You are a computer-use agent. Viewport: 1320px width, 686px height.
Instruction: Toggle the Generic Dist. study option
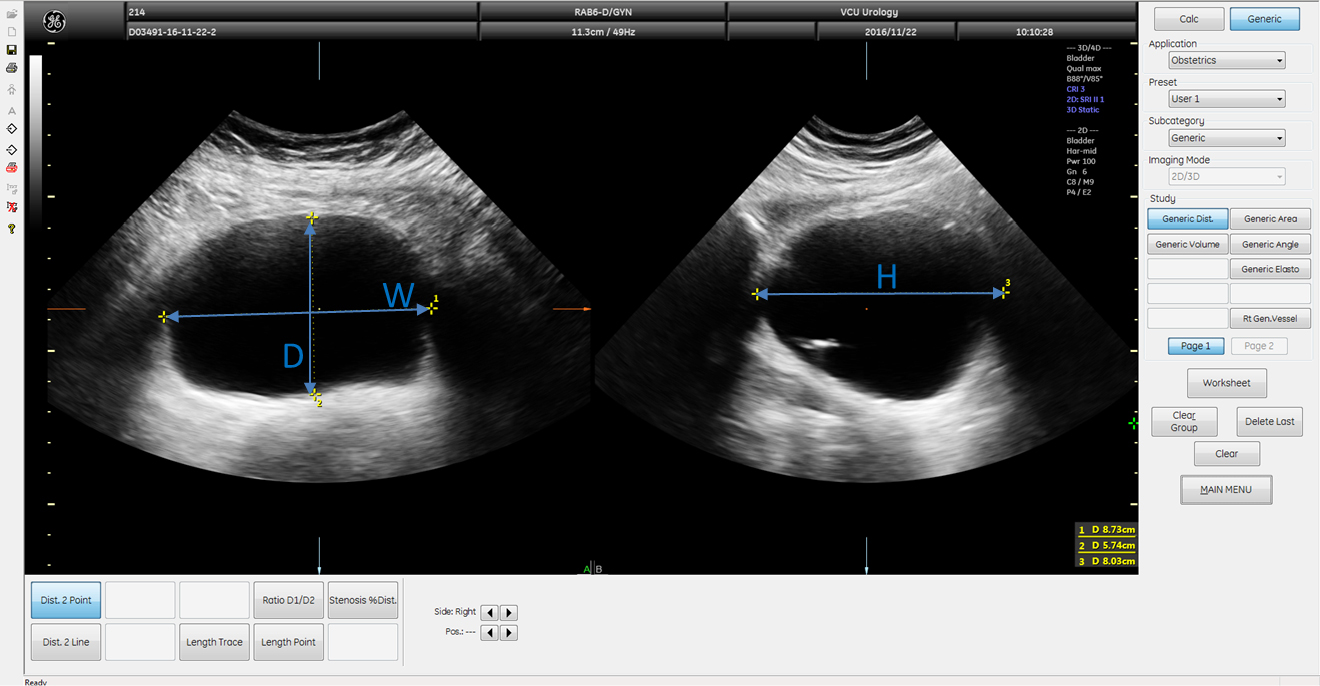[x=1187, y=219]
